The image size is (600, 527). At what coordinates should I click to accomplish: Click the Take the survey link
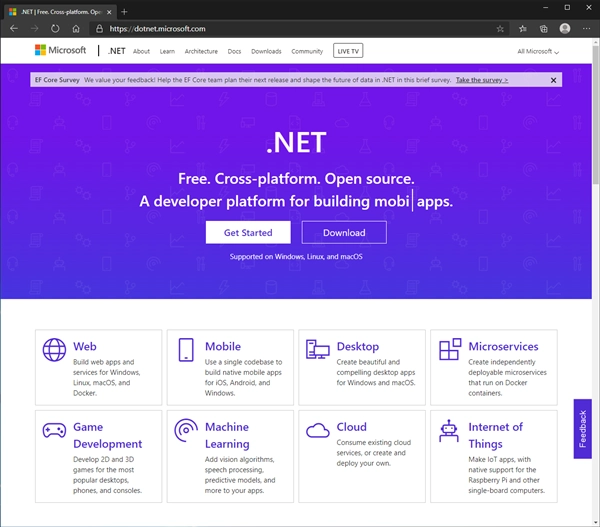pyautogui.click(x=482, y=80)
